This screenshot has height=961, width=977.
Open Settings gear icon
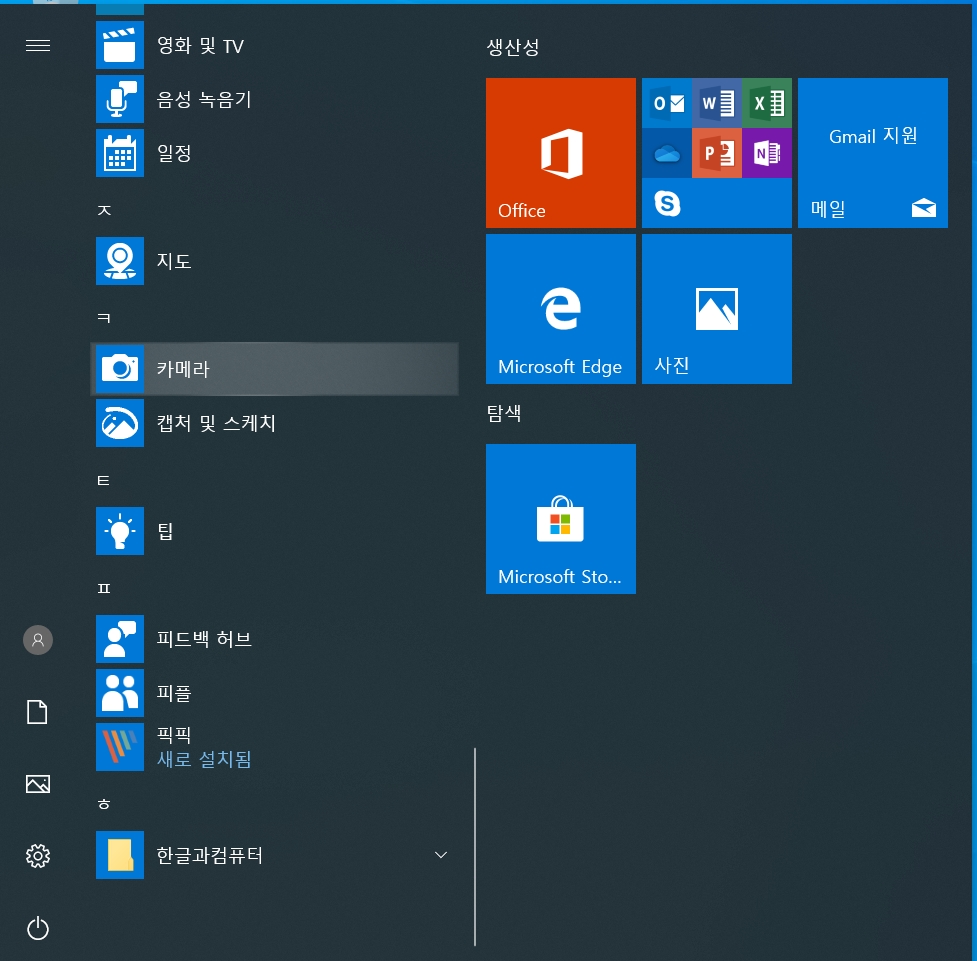(x=38, y=856)
